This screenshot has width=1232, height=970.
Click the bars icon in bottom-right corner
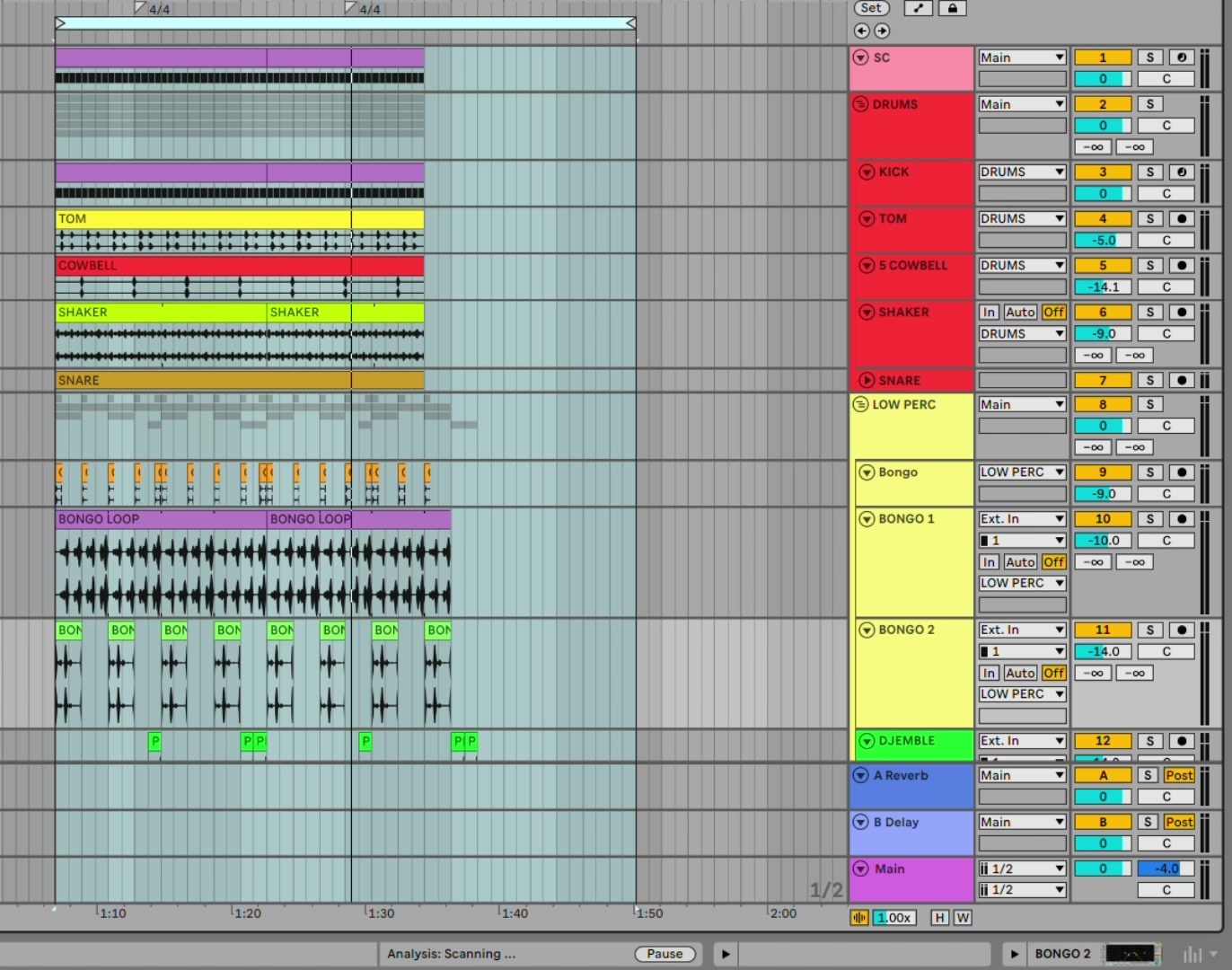point(1193,954)
